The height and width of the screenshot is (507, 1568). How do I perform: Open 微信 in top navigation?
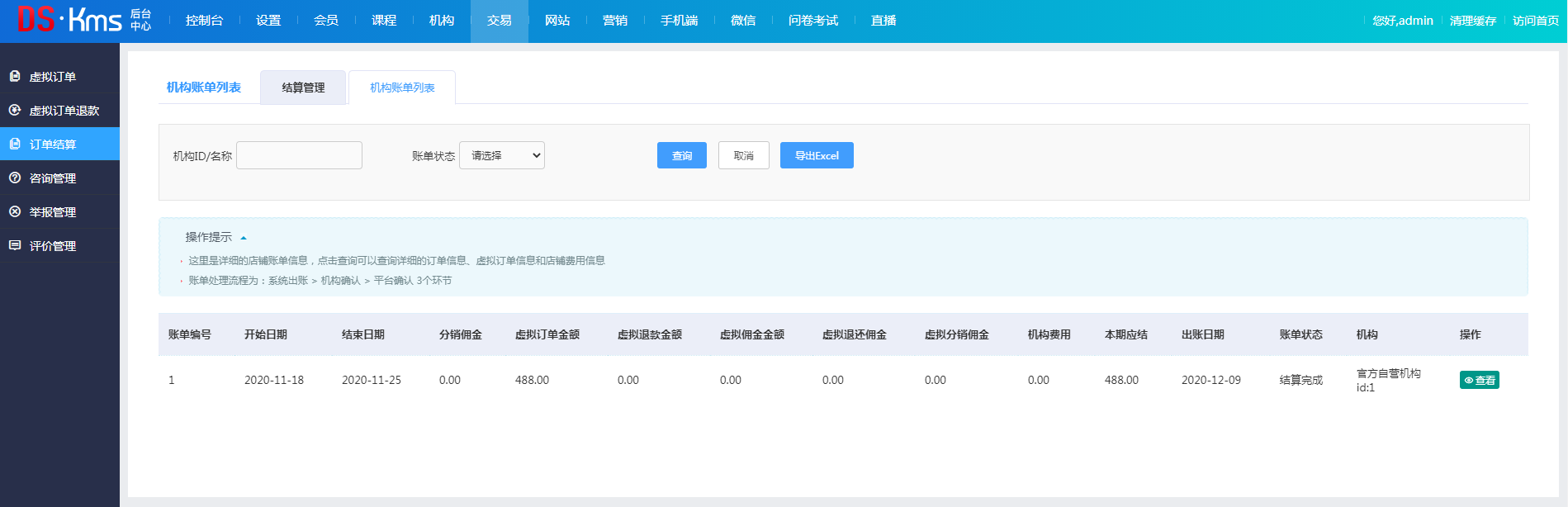coord(743,21)
